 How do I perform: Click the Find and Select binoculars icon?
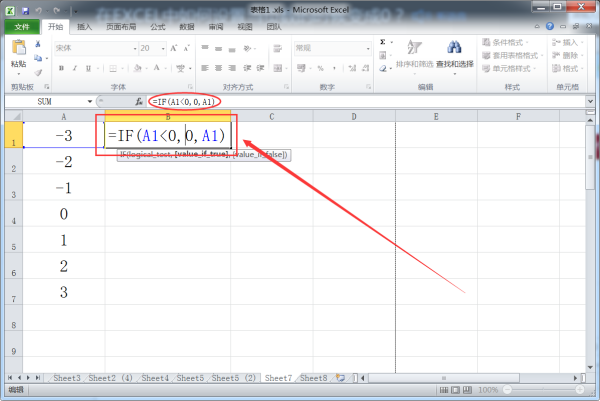(454, 48)
